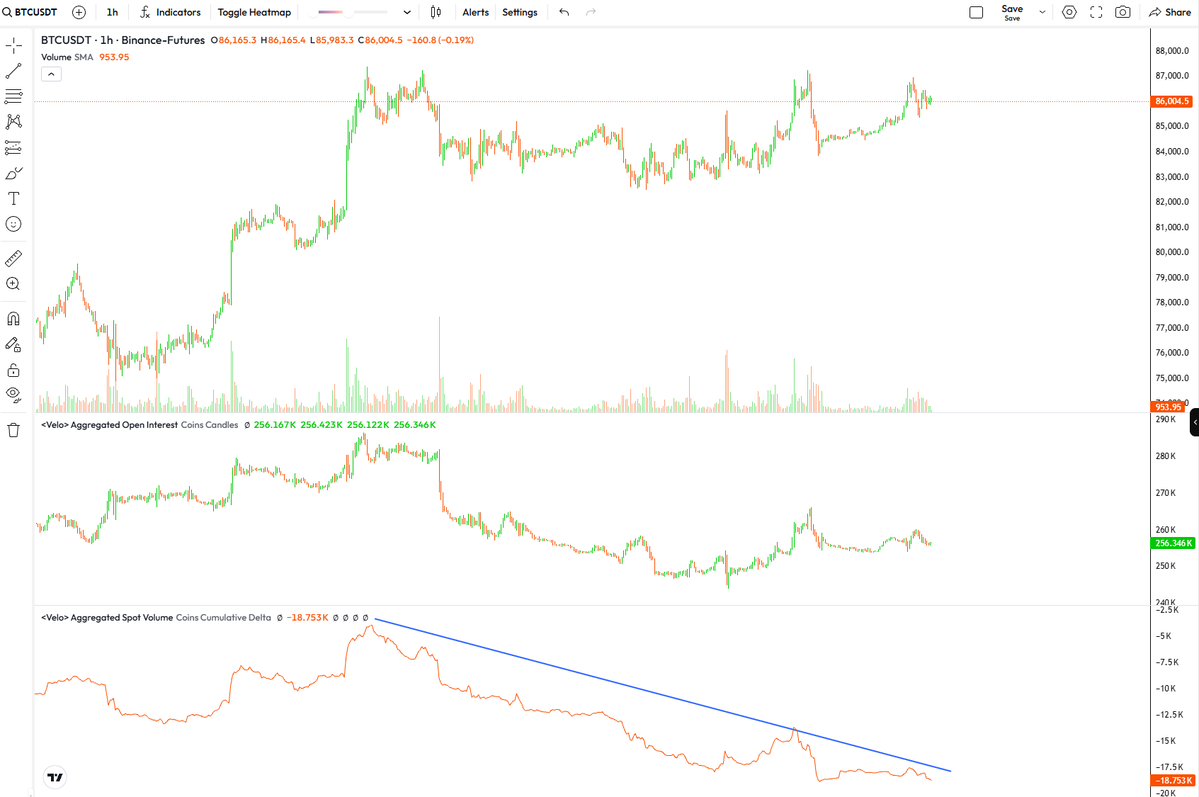Lock all drawing tools

(x=14, y=370)
